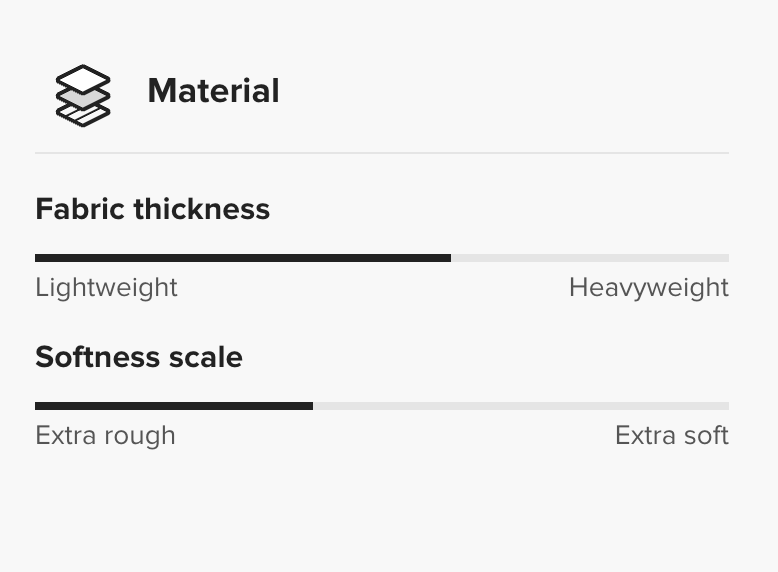Click the grey unfilled part of the Softness scale bar
Image resolution: width=778 pixels, height=572 pixels.
(x=520, y=406)
